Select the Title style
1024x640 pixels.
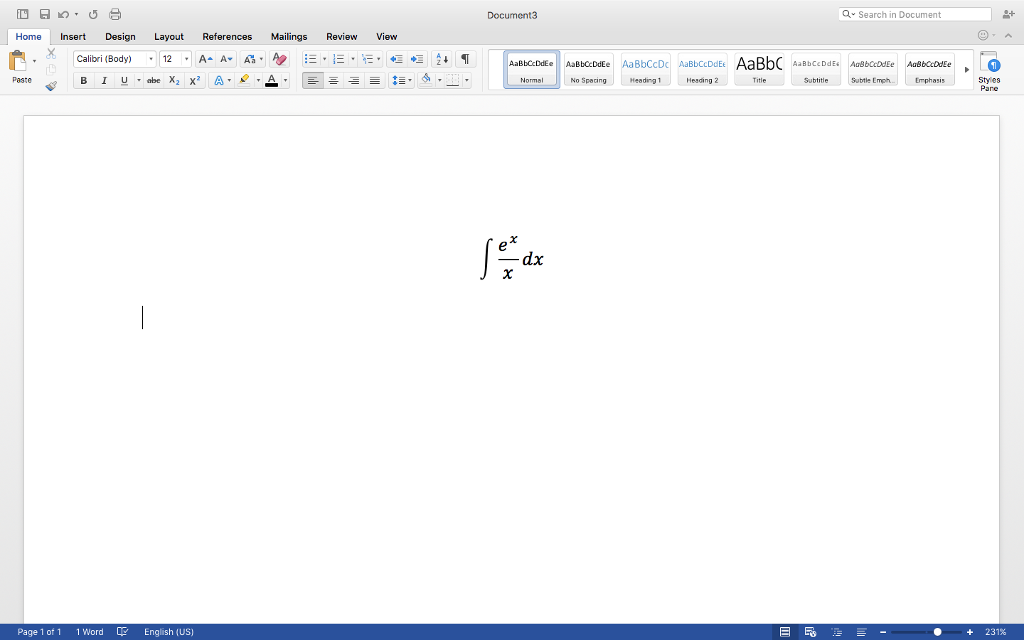click(758, 68)
